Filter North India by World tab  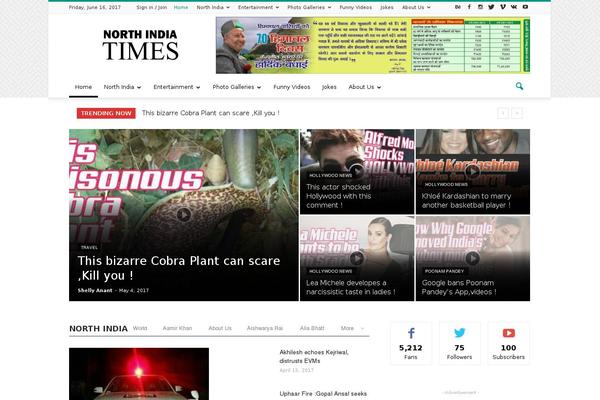pyautogui.click(x=140, y=328)
